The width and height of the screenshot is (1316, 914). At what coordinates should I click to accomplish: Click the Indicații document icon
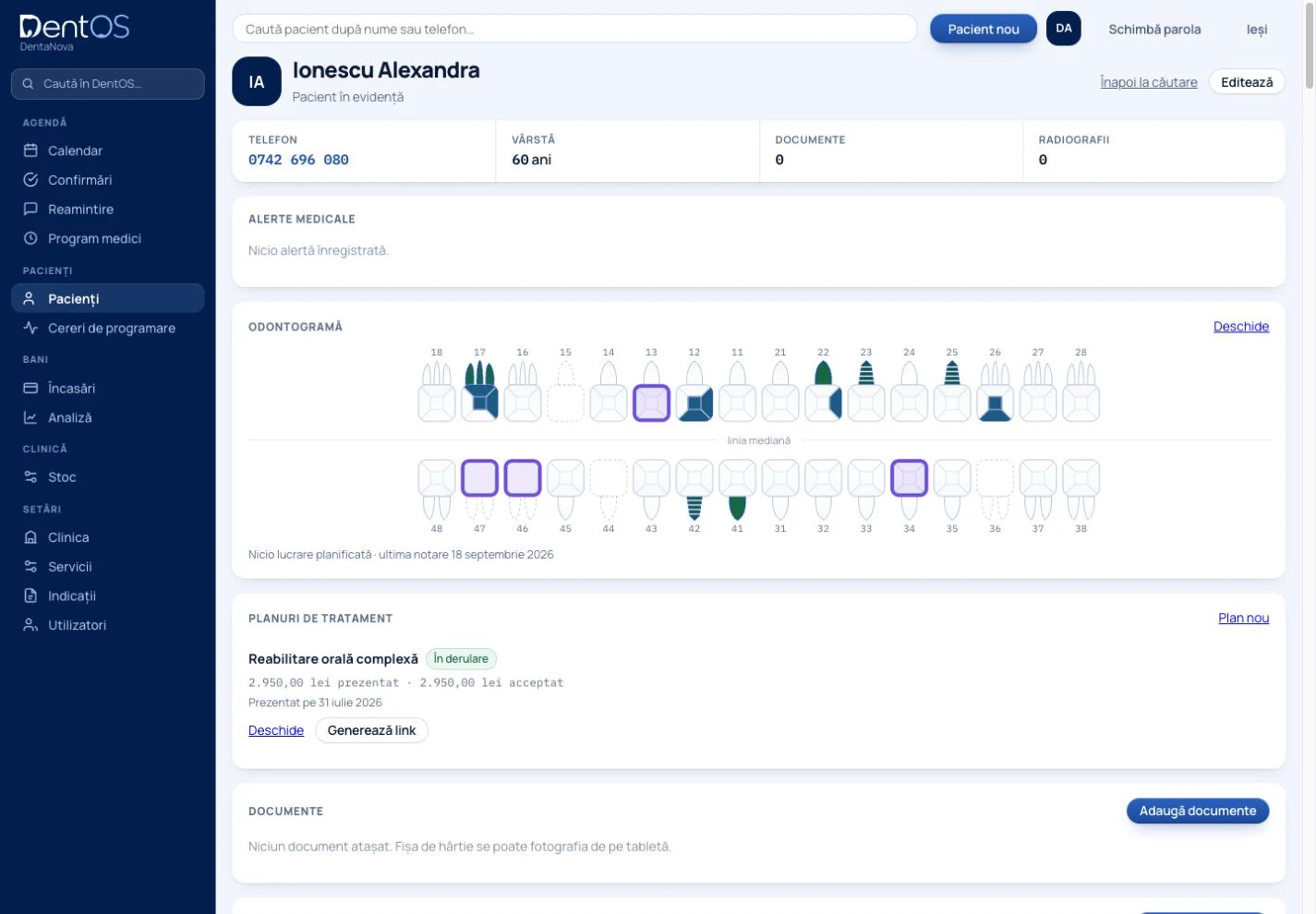30,595
